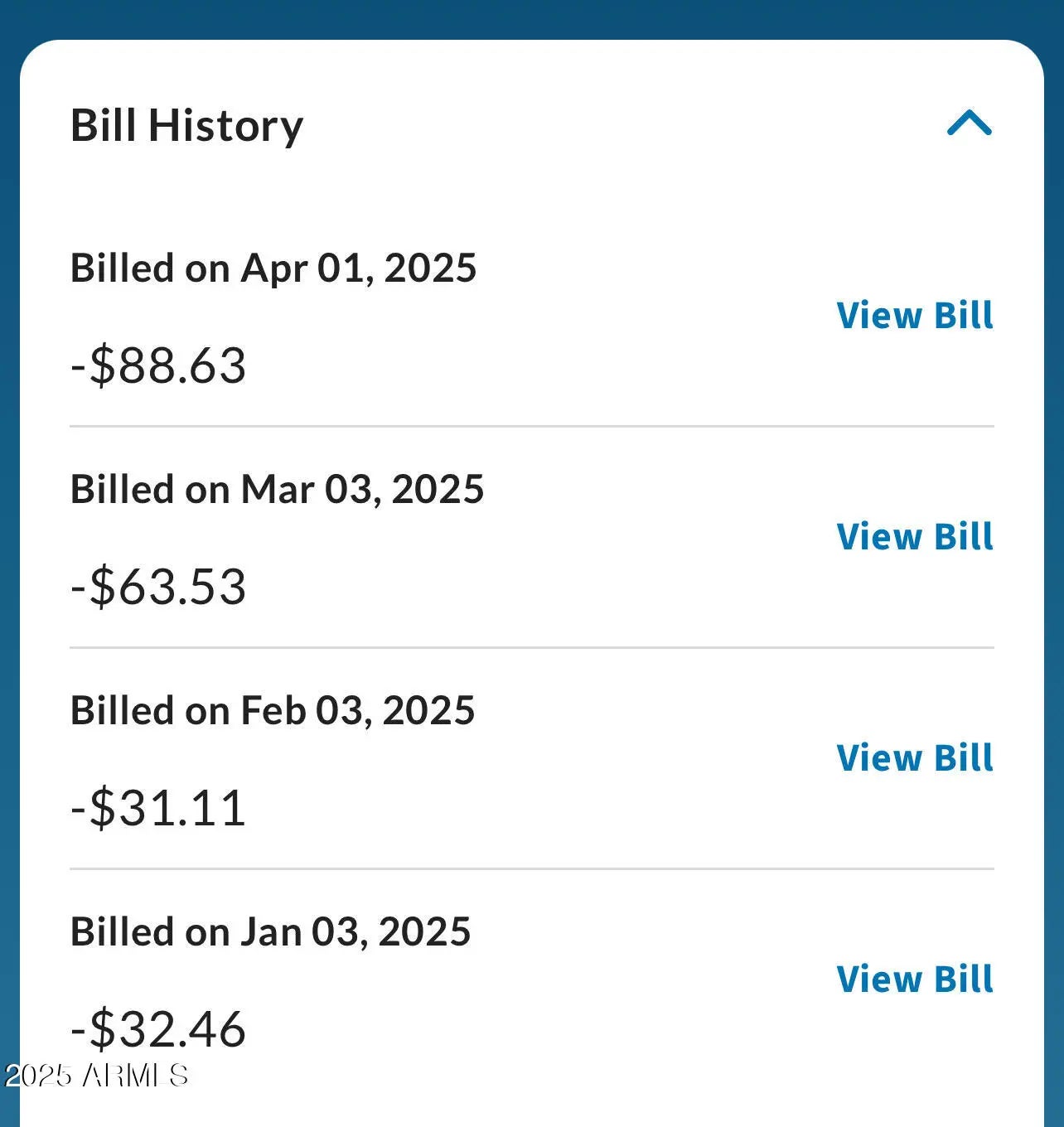
Task: Select the -$32.46 bill amount
Action: (158, 1029)
